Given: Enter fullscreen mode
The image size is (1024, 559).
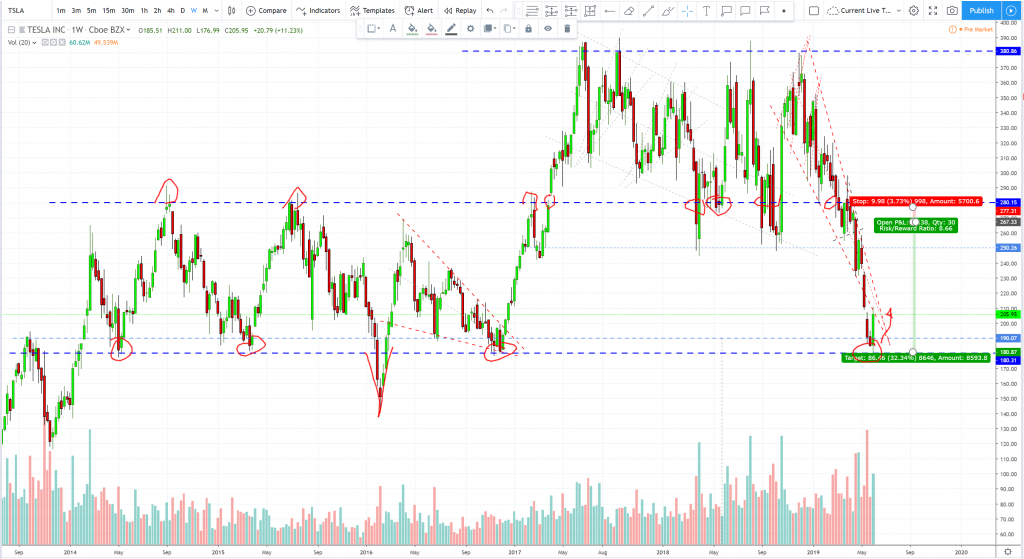Looking at the screenshot, I should (933, 10).
